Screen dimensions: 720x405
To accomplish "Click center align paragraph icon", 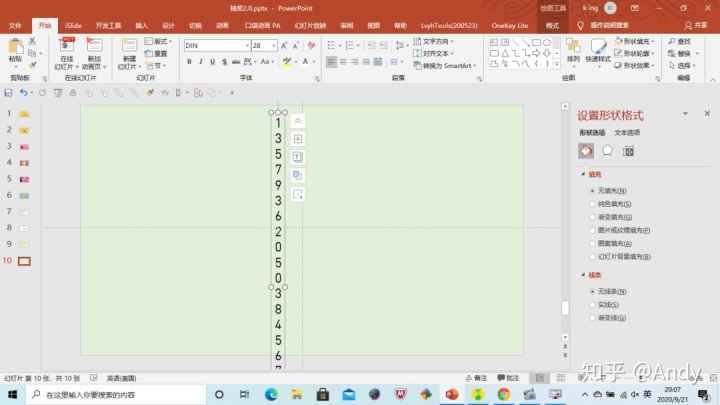I will coord(343,62).
